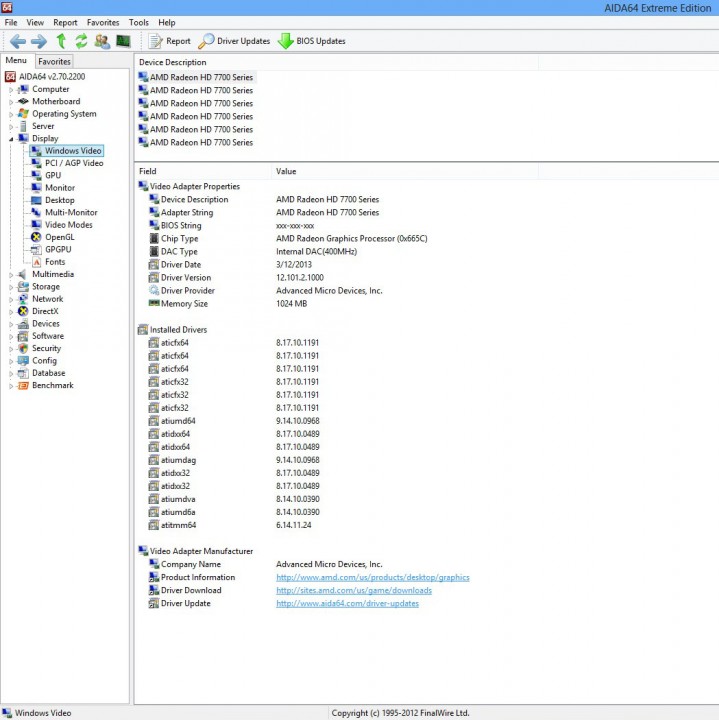This screenshot has width=719, height=720.
Task: Open the green monitor diagnostics icon
Action: click(x=123, y=41)
